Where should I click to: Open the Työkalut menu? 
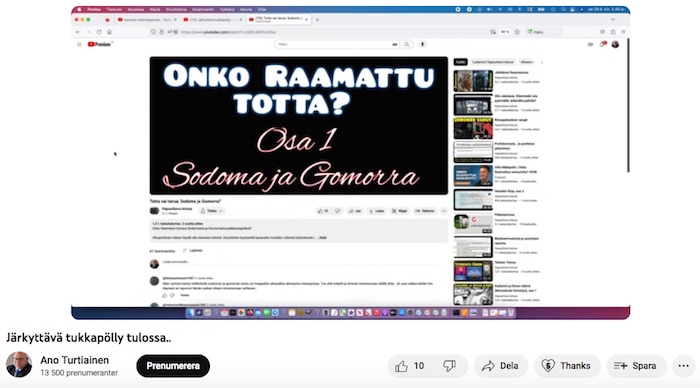click(227, 9)
